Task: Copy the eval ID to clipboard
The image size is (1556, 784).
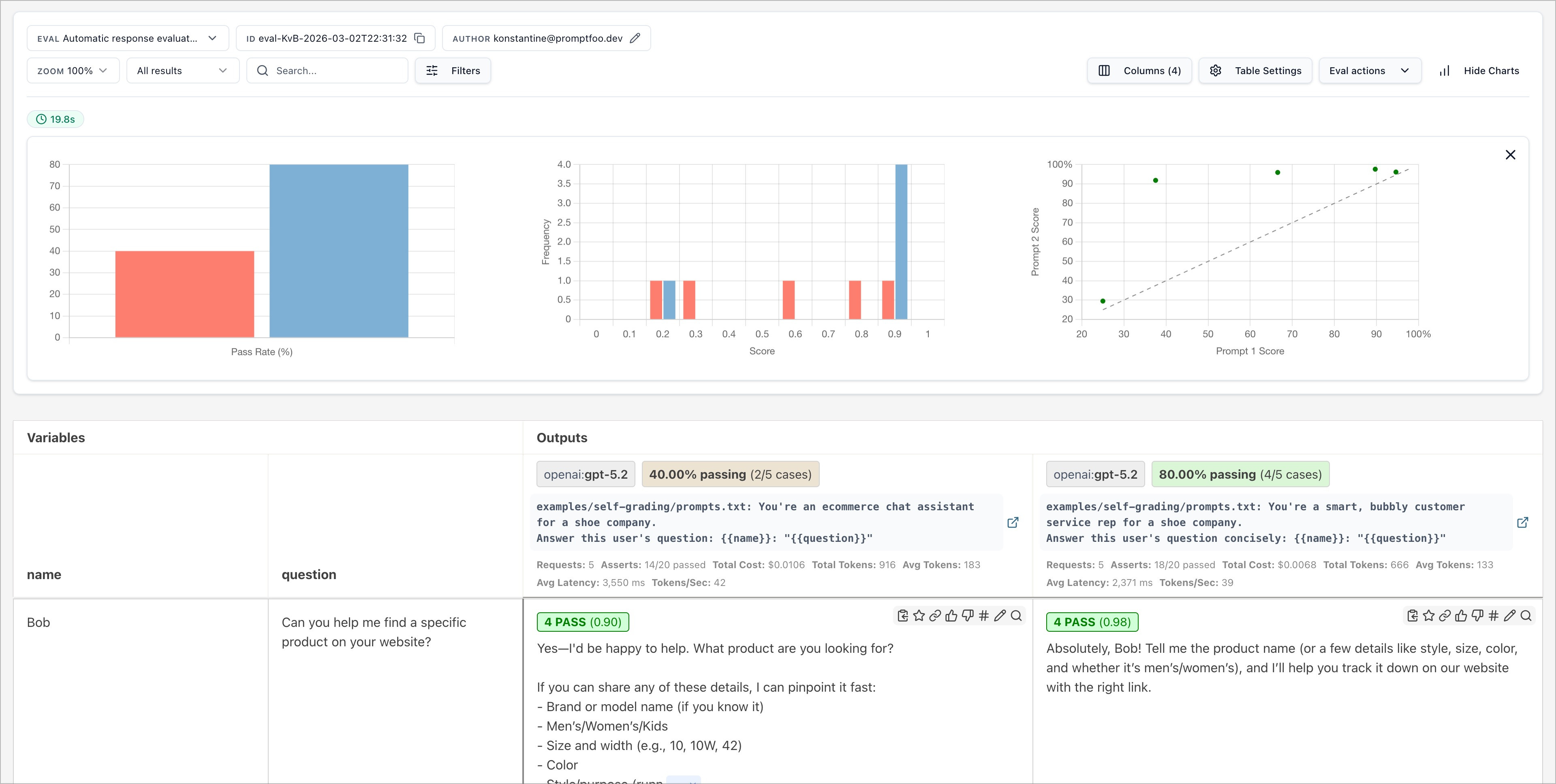Action: pyautogui.click(x=419, y=38)
